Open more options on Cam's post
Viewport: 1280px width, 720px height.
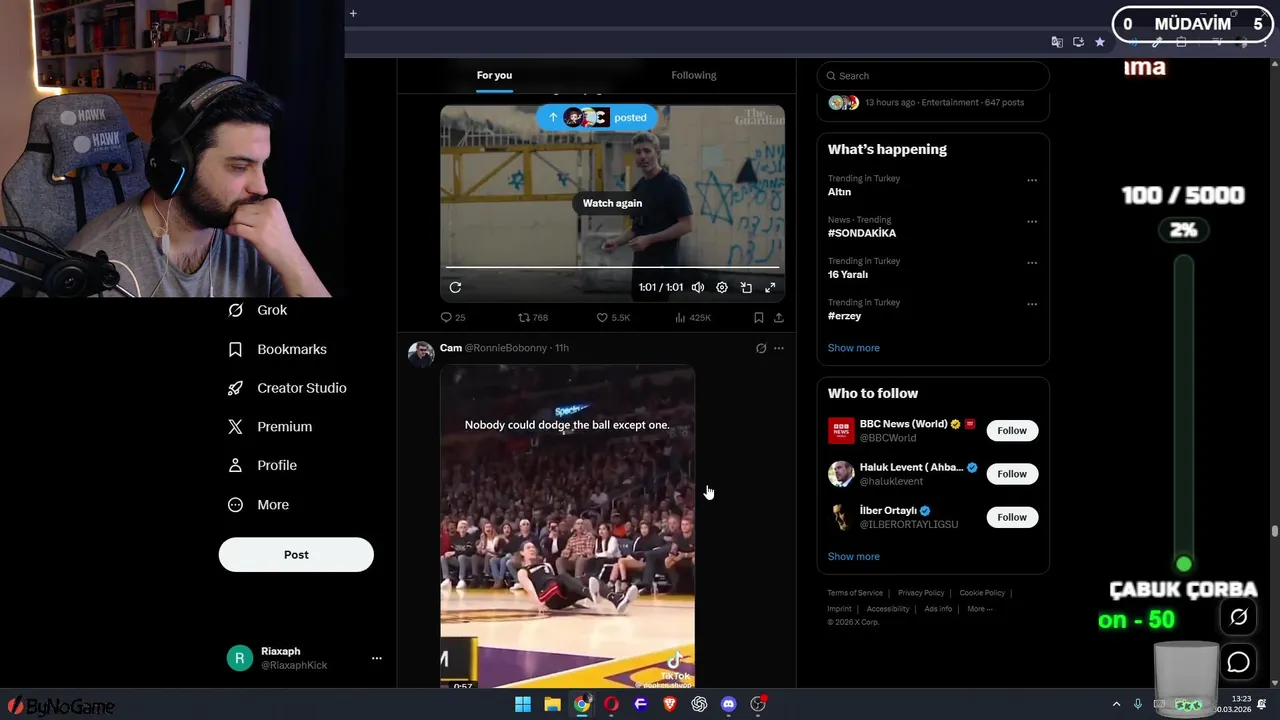(x=779, y=348)
